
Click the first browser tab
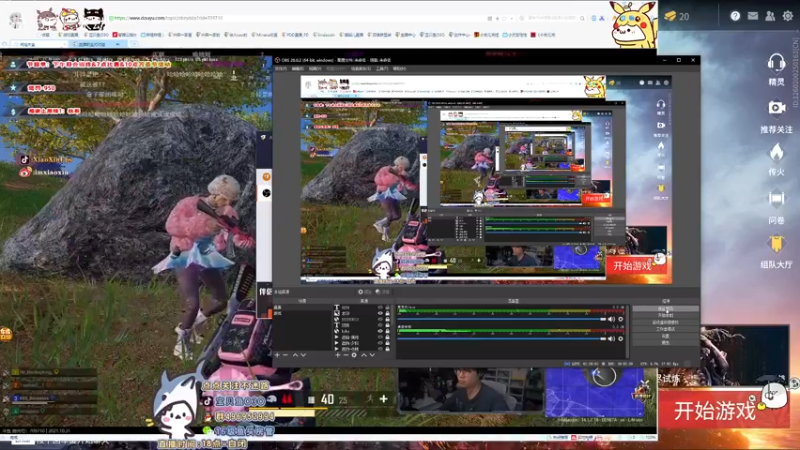pos(38,44)
